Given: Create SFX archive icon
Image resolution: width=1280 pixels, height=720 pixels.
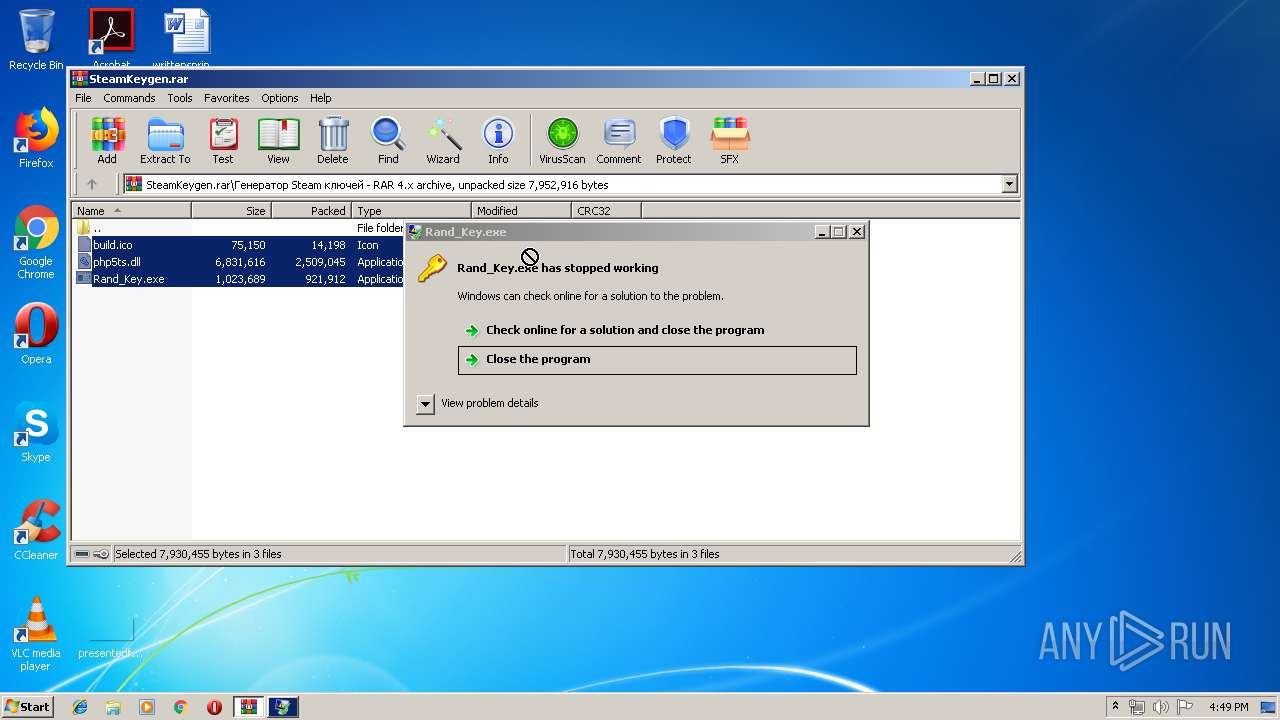Looking at the screenshot, I should pyautogui.click(x=730, y=141).
